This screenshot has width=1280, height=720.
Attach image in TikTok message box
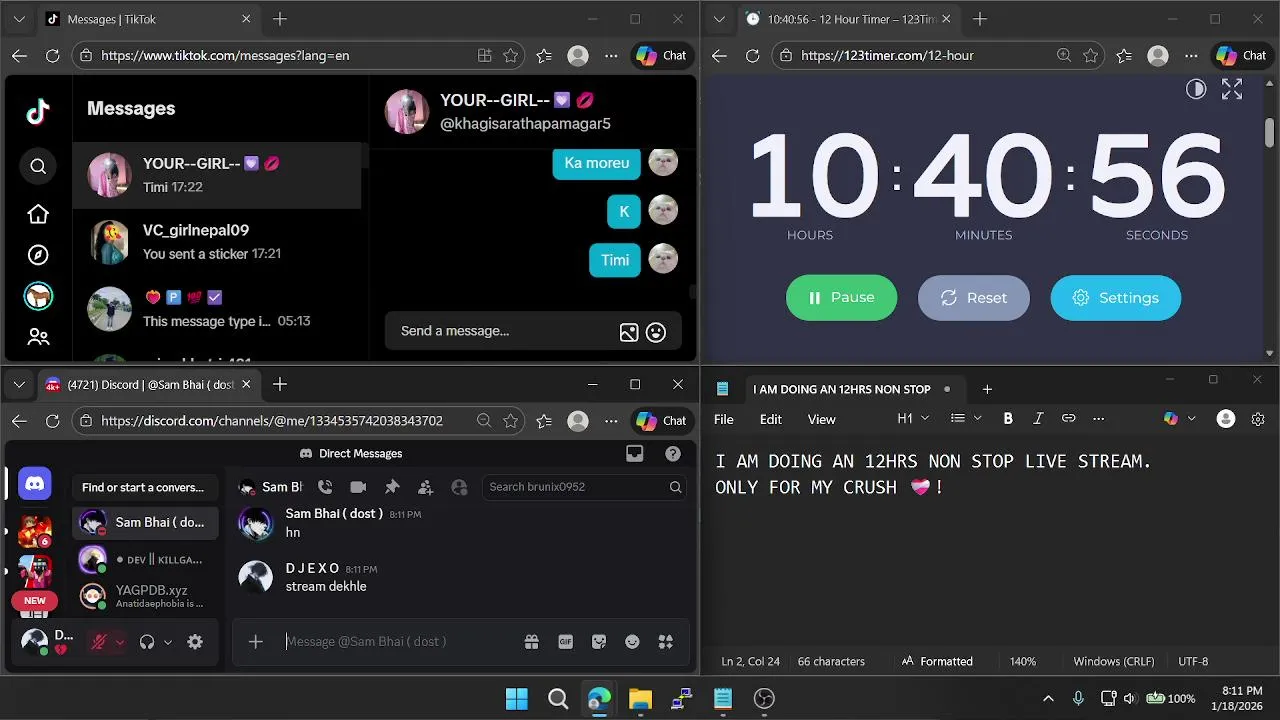[x=629, y=332]
